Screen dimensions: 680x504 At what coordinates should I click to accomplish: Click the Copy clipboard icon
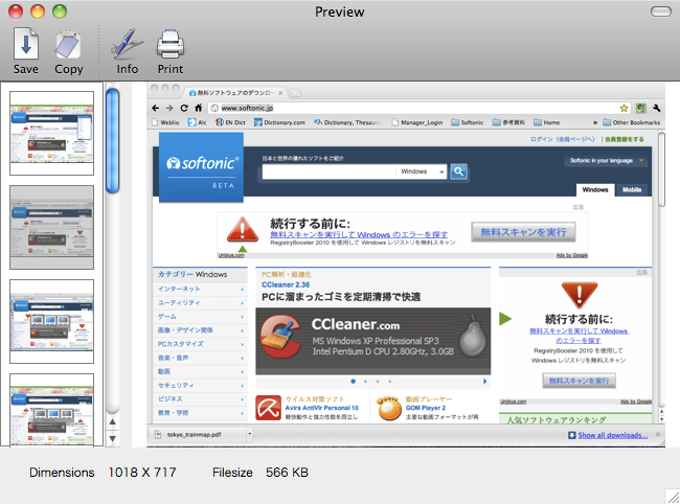click(x=68, y=44)
